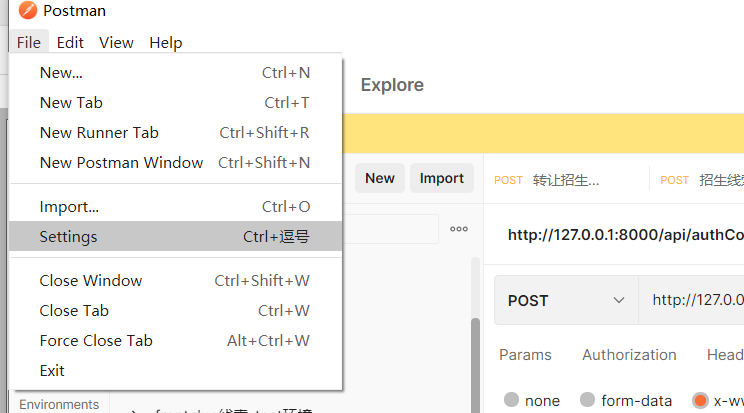
Task: Open the Headers tab
Action: coord(725,355)
